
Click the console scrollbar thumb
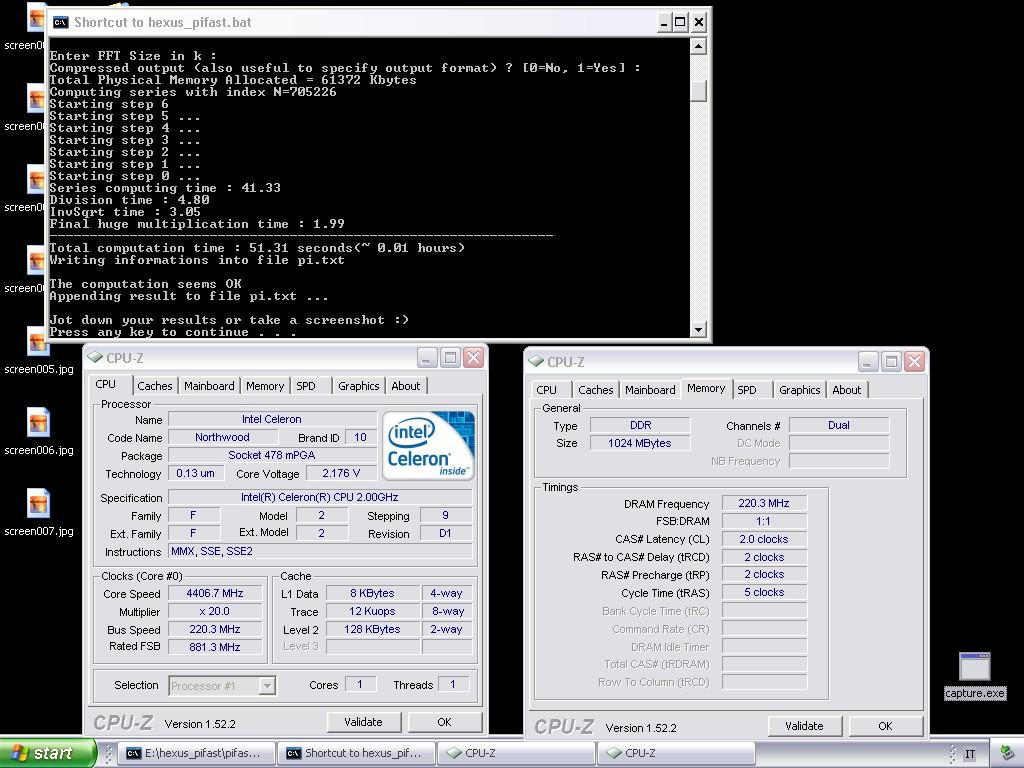(x=698, y=91)
